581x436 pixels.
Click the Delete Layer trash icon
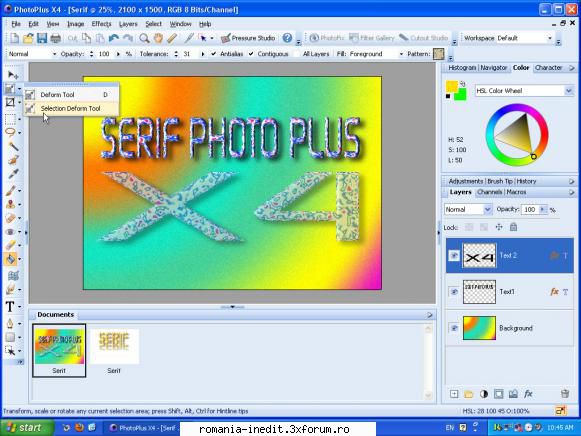[565, 394]
